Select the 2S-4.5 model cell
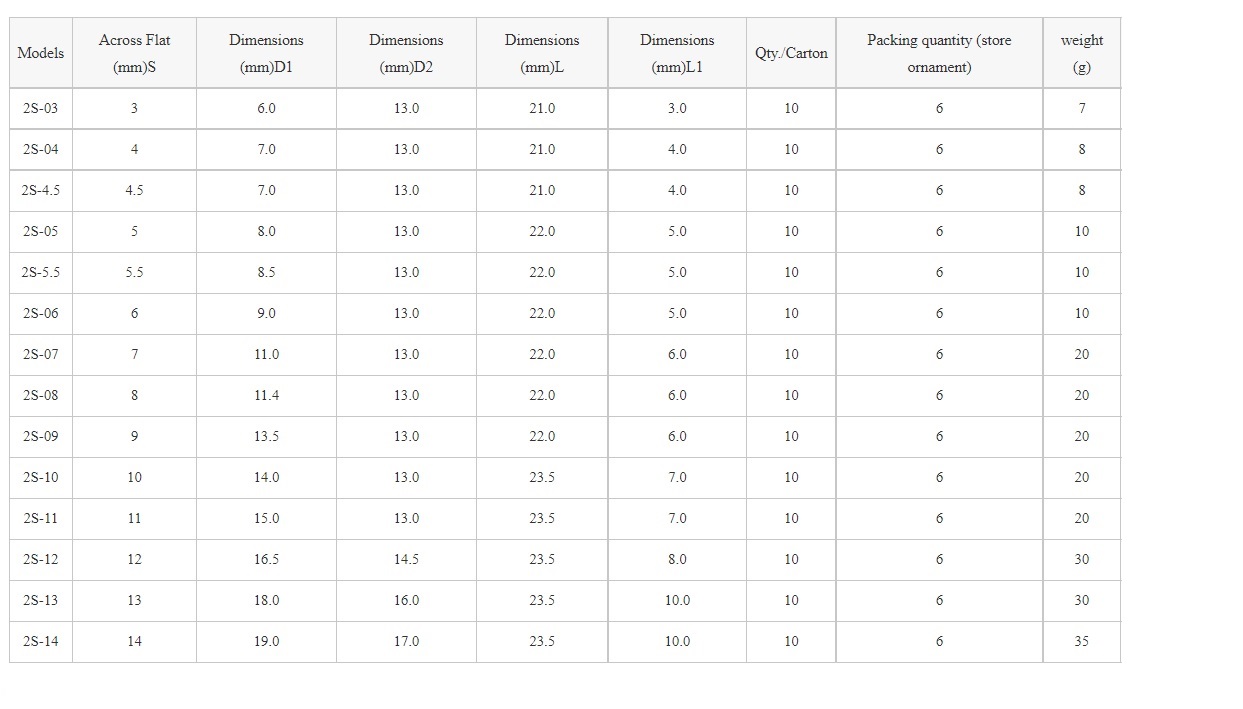The width and height of the screenshot is (1243, 709). (x=41, y=190)
